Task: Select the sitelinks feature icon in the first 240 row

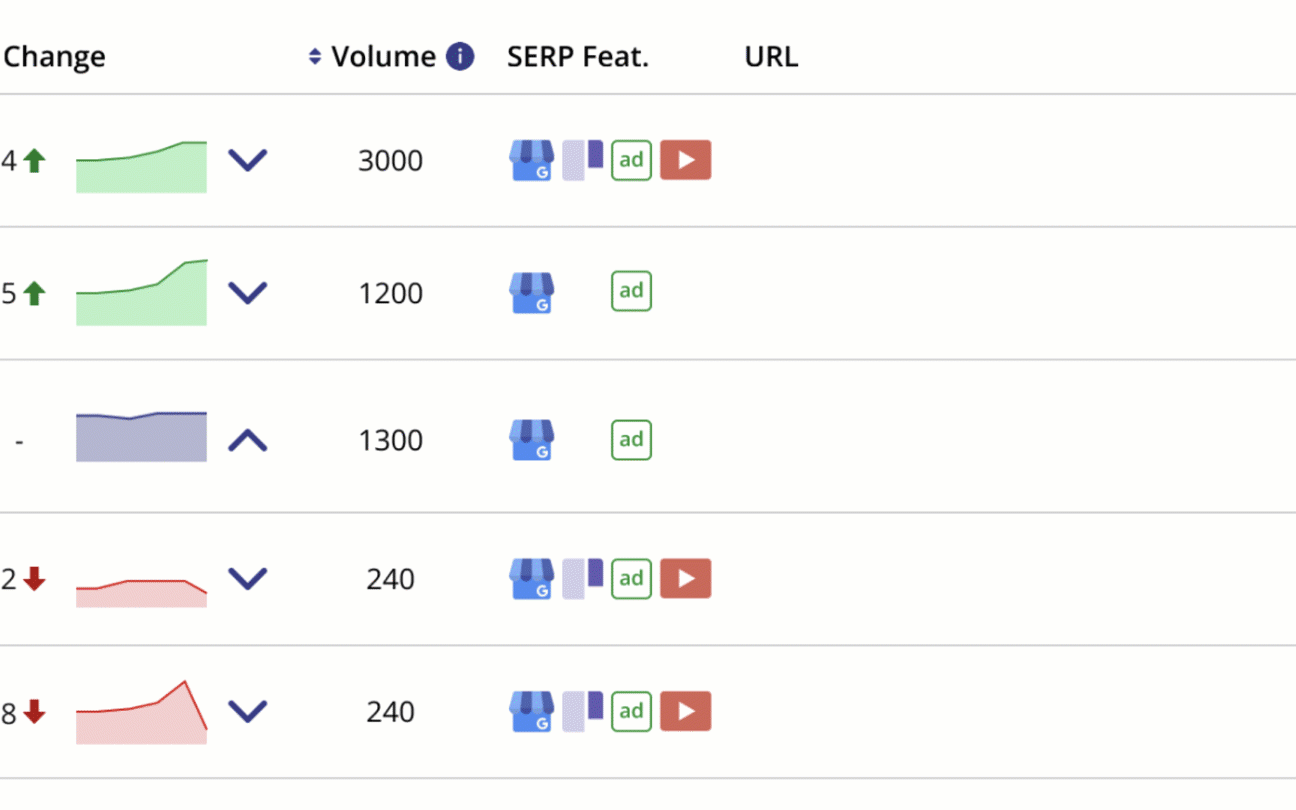Action: (x=581, y=578)
